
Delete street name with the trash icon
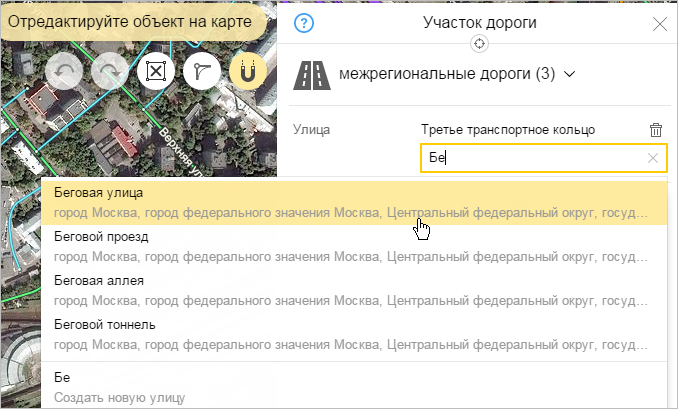[x=655, y=130]
